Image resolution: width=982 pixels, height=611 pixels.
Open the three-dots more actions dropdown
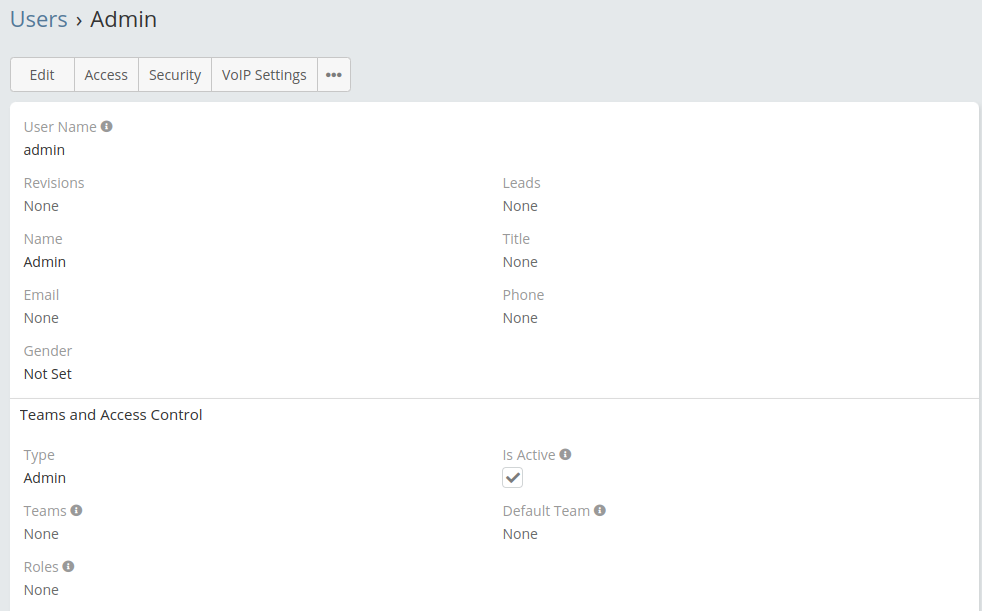[334, 75]
